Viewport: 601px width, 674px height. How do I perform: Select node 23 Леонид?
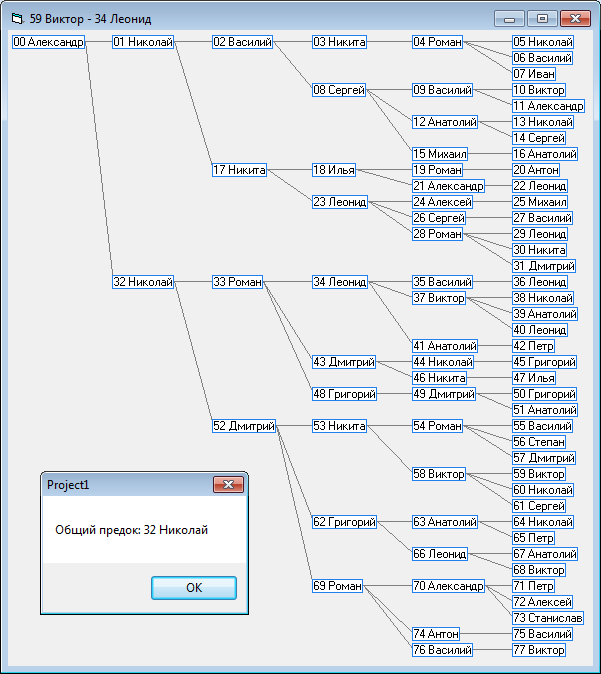click(340, 202)
